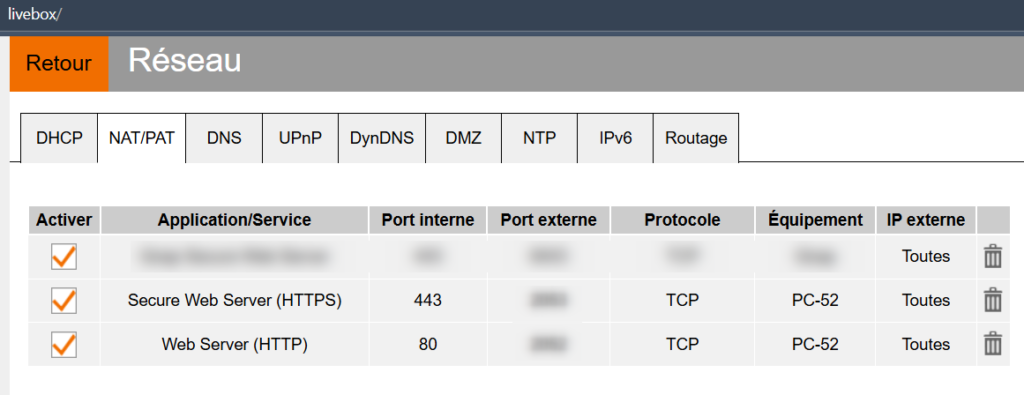Select the PC-52 cell in HTTPS row
1024x395 pixels.
coord(815,300)
